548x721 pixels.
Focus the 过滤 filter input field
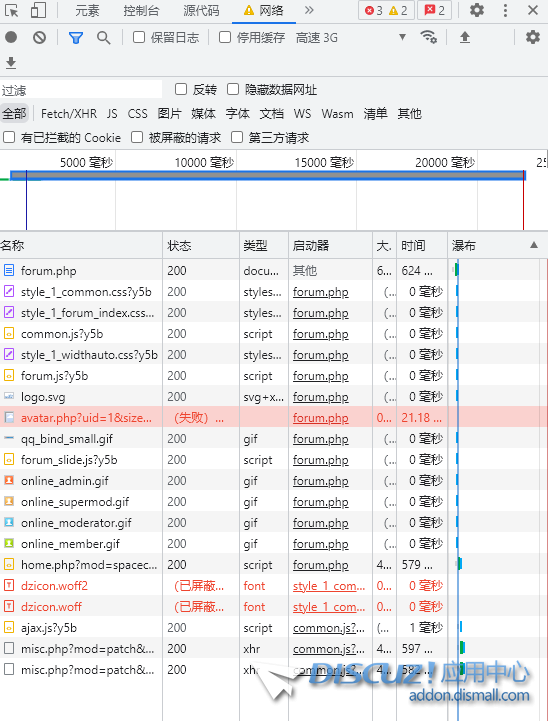tap(81, 90)
